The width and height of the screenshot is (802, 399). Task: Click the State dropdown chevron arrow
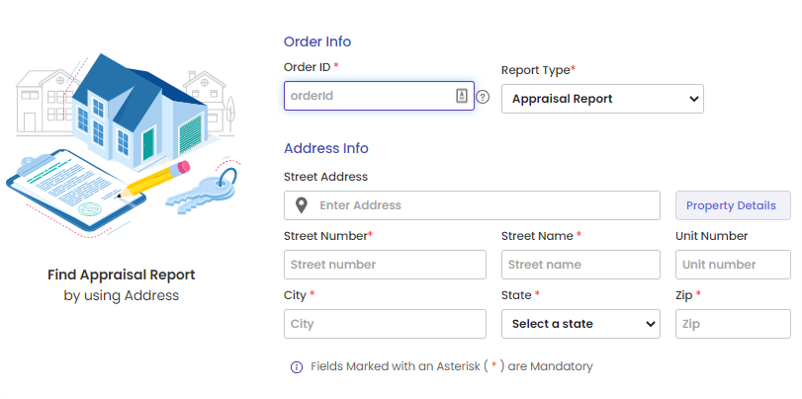650,324
